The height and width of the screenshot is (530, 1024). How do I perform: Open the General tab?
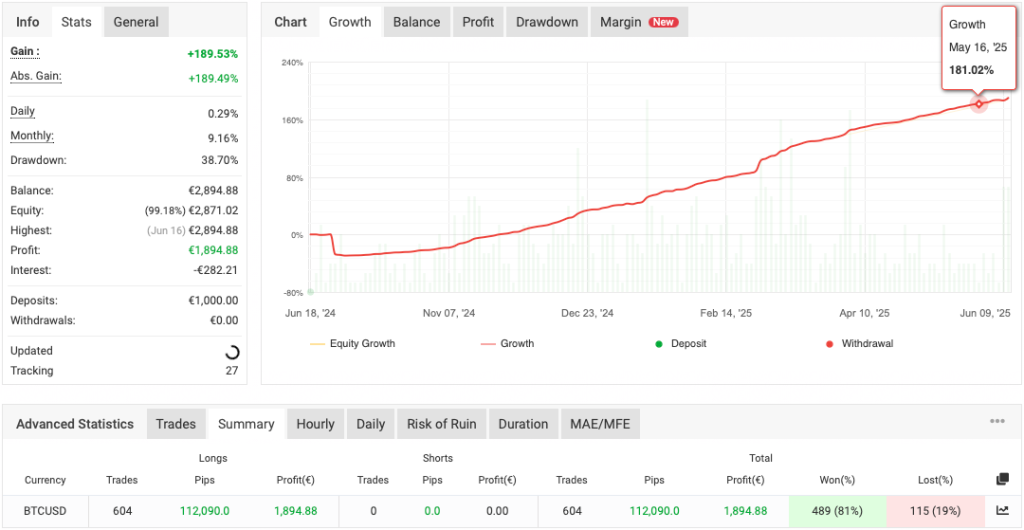click(136, 22)
